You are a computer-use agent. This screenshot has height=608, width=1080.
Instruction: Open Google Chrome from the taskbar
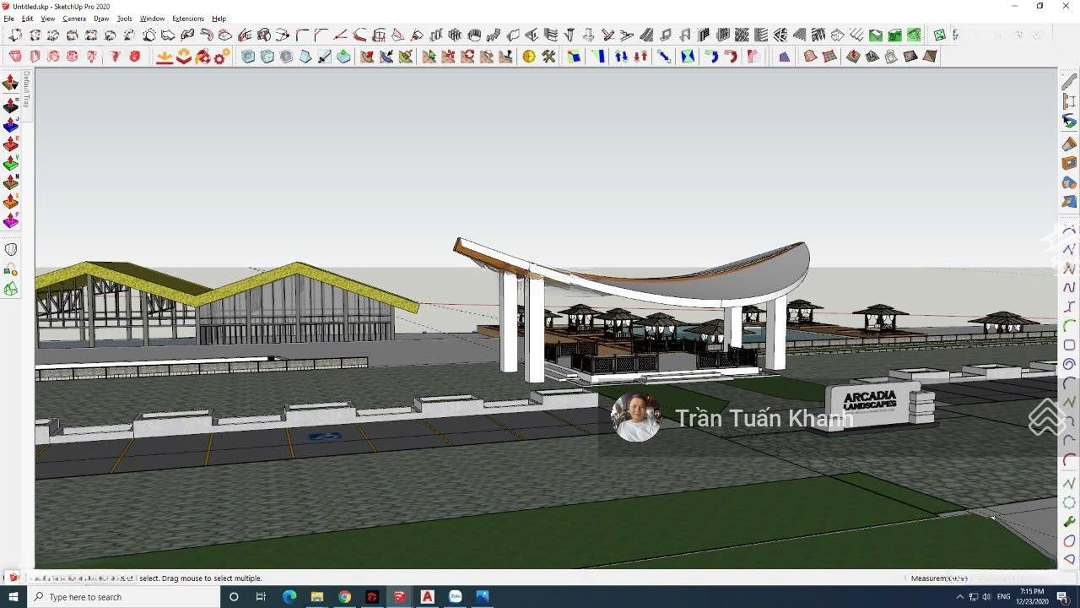[x=344, y=597]
